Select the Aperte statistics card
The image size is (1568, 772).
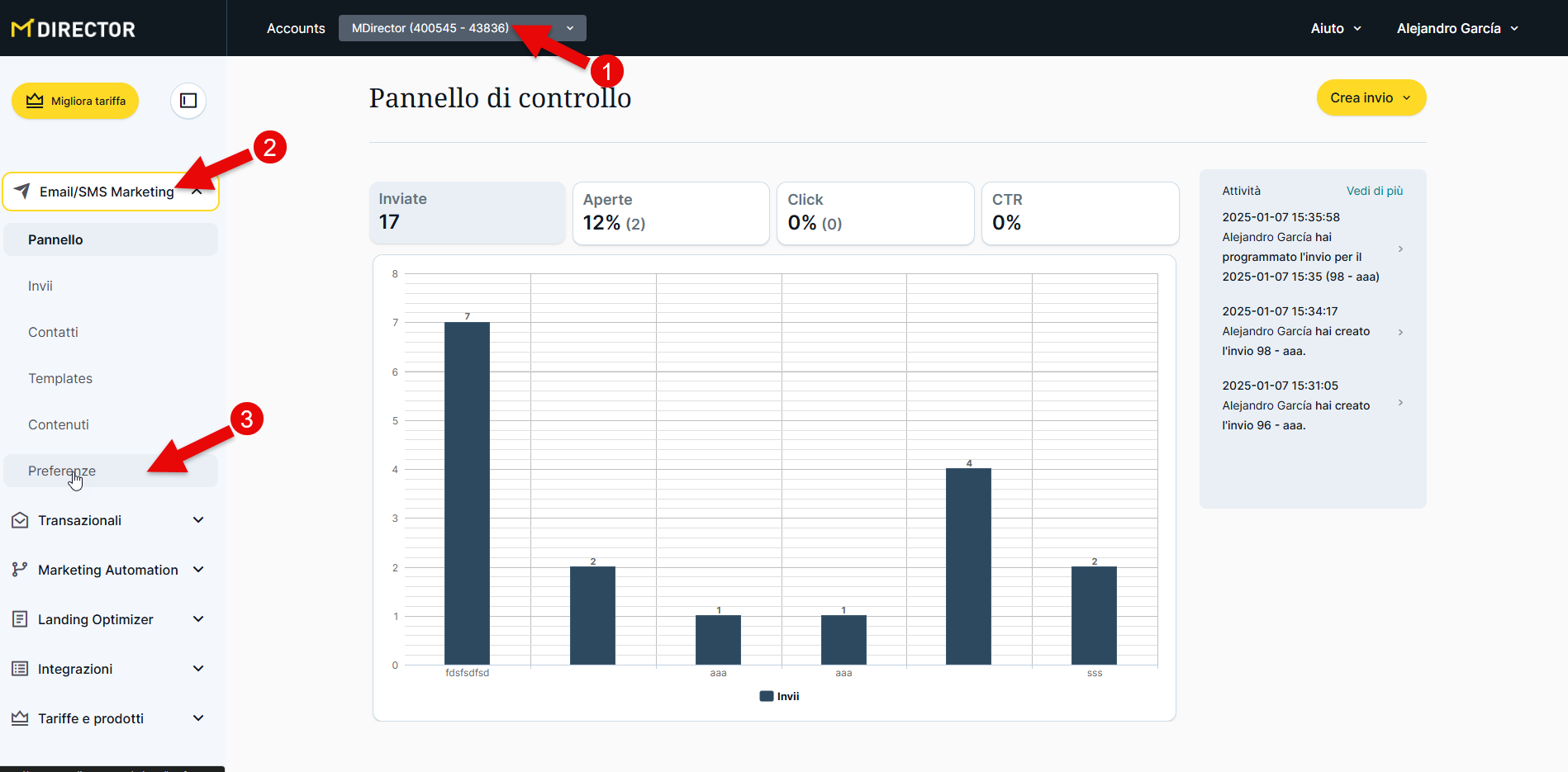(670, 213)
